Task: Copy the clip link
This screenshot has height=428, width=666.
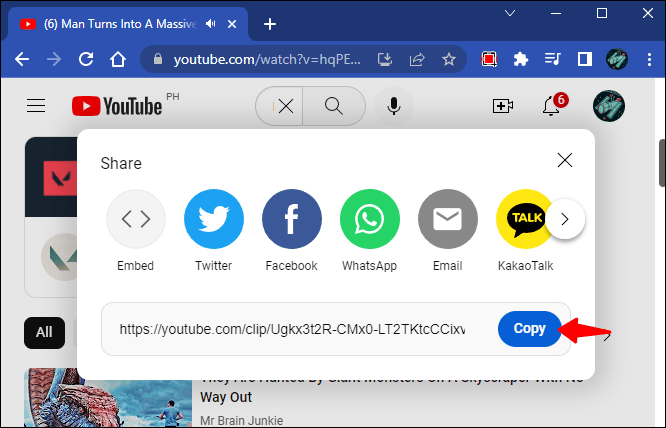Action: 529,329
